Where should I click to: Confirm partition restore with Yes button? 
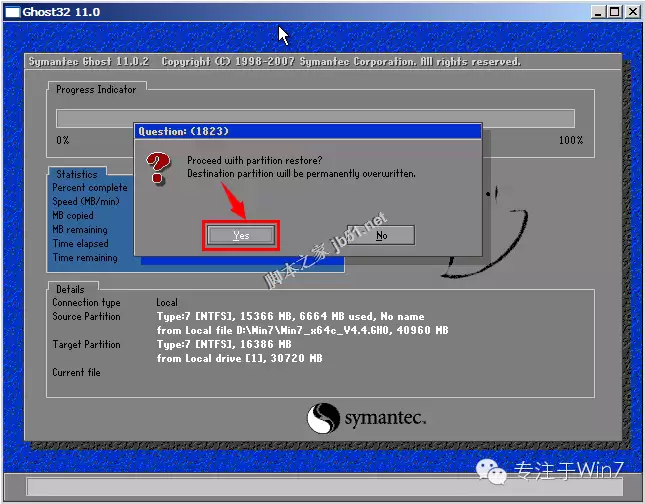click(241, 235)
